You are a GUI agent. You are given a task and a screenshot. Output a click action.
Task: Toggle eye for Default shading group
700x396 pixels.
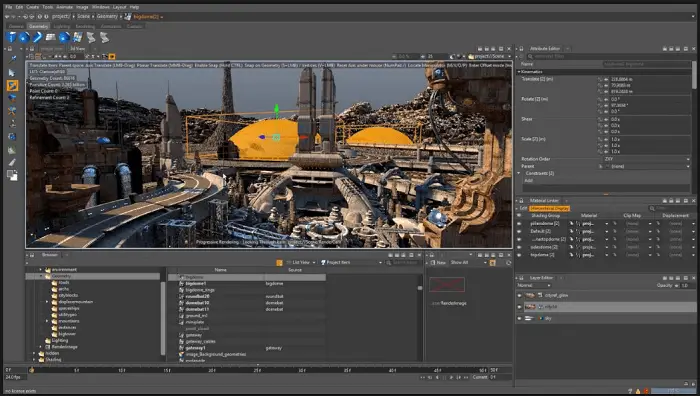(x=519, y=231)
